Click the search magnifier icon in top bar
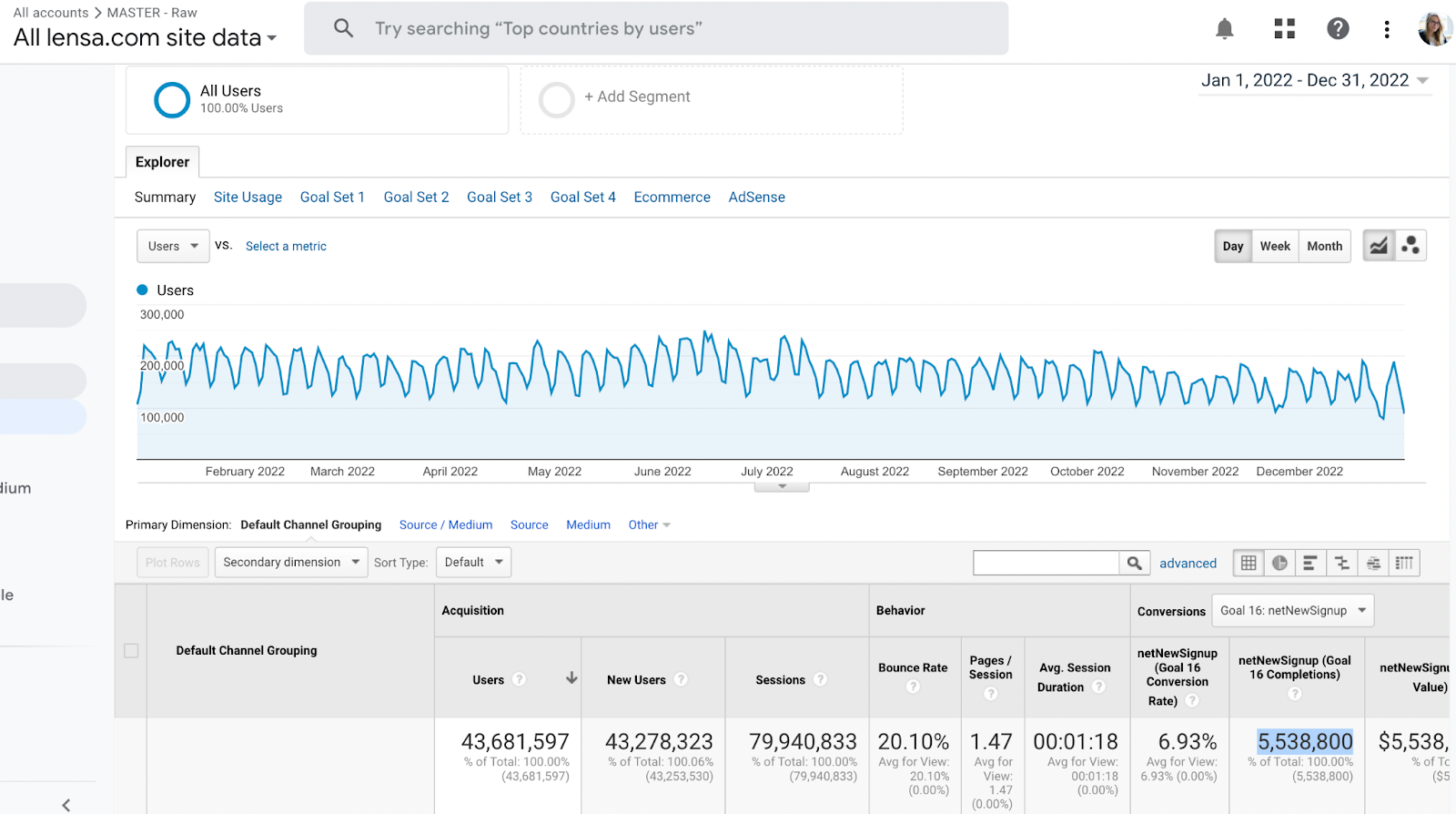 [343, 28]
